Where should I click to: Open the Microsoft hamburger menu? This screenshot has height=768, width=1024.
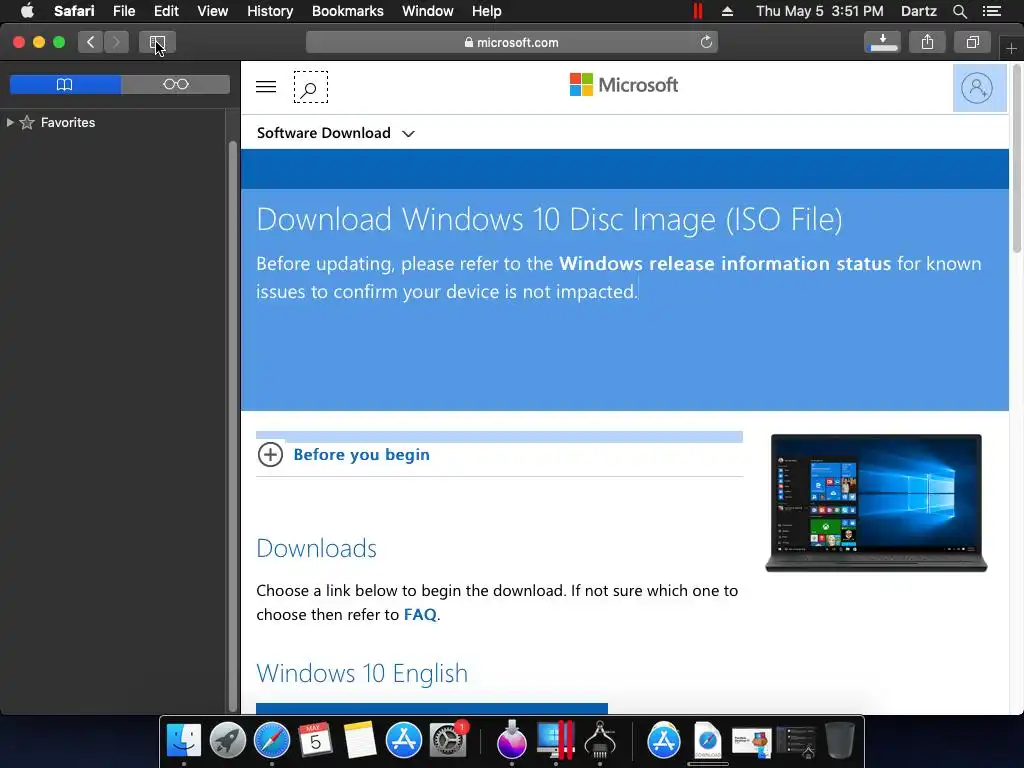coord(266,86)
